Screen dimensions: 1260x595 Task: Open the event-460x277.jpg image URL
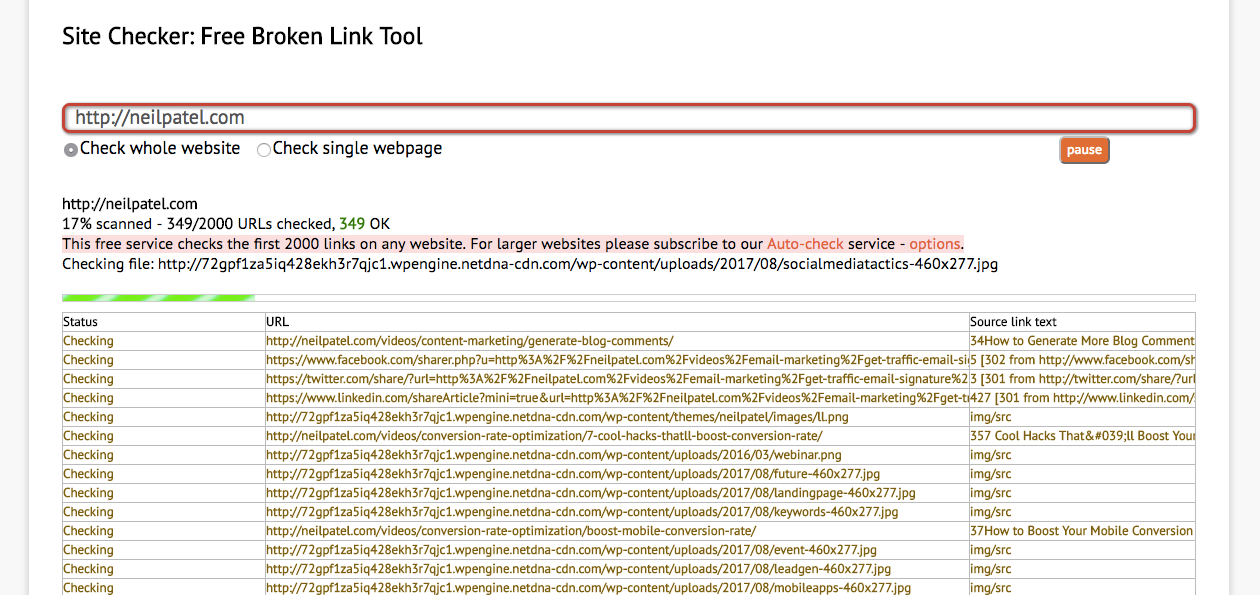tap(571, 550)
